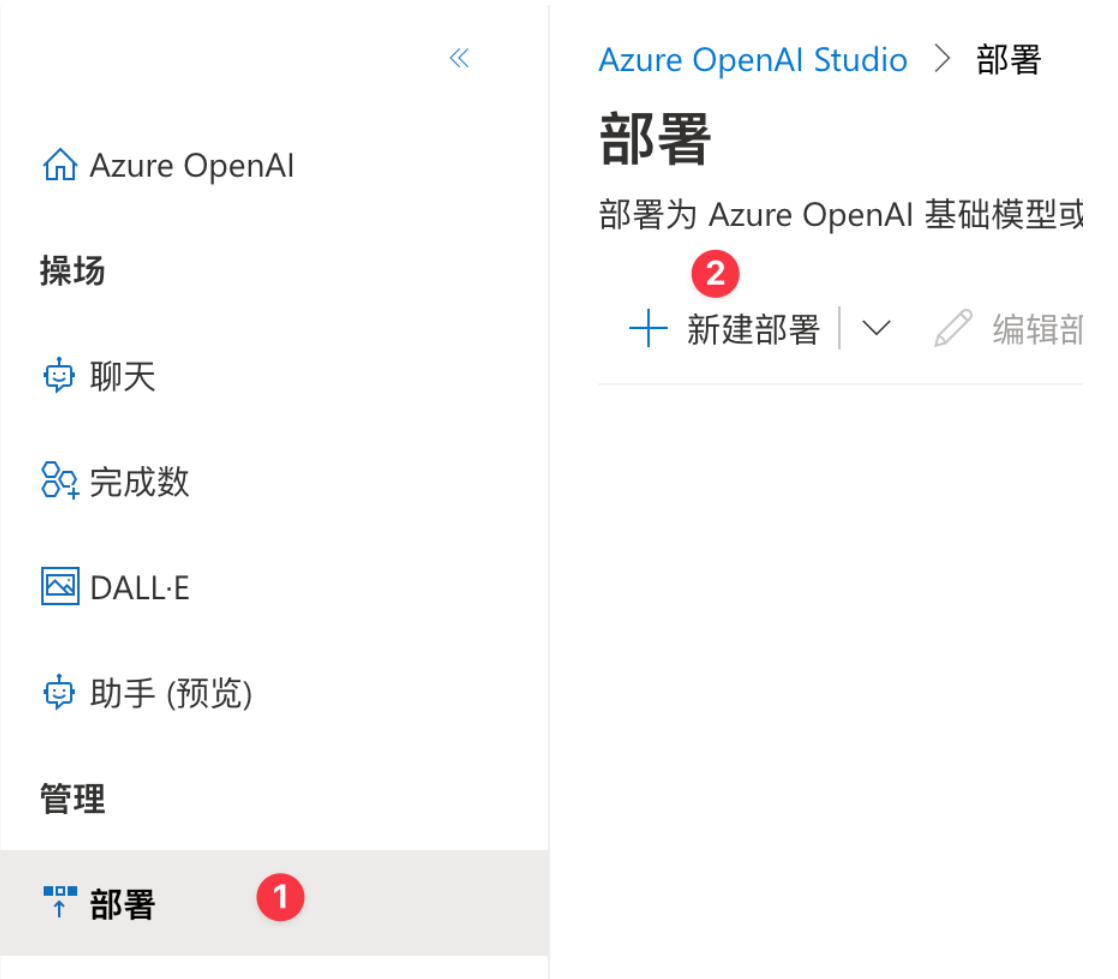Go to DALL·E in the sidebar
This screenshot has height=979, width=1118.
(139, 588)
